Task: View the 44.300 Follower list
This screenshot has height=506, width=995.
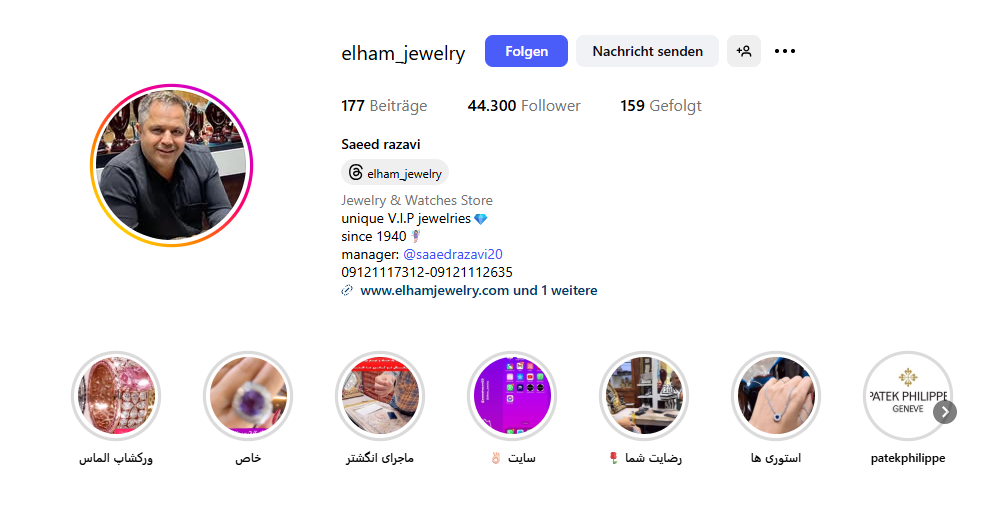Action: pos(524,106)
